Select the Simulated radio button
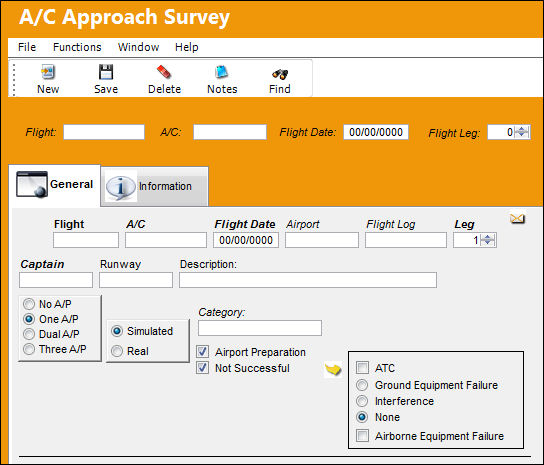 117,331
